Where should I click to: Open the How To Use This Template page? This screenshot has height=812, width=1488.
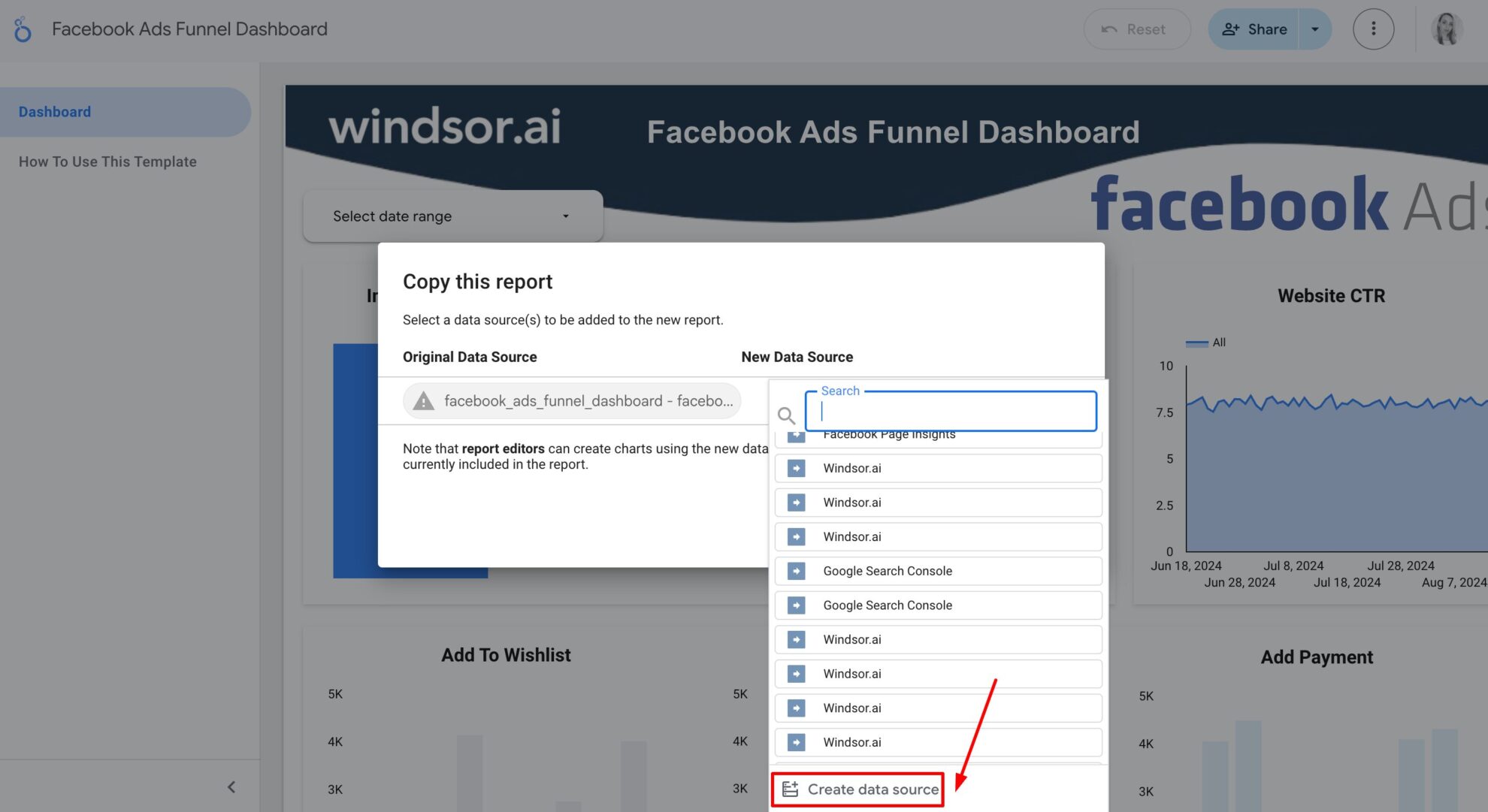click(107, 161)
